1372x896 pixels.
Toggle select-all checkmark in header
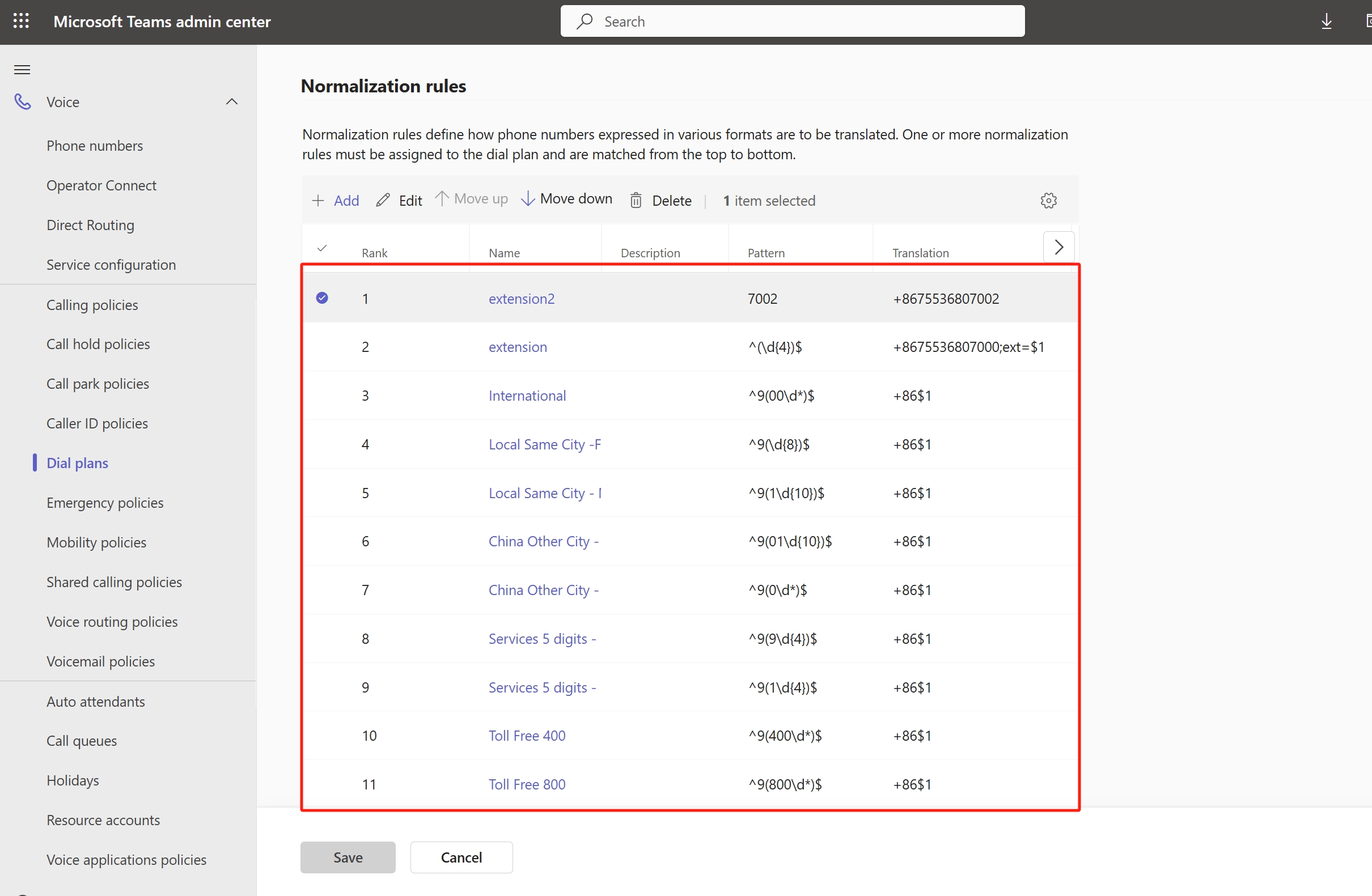[322, 248]
